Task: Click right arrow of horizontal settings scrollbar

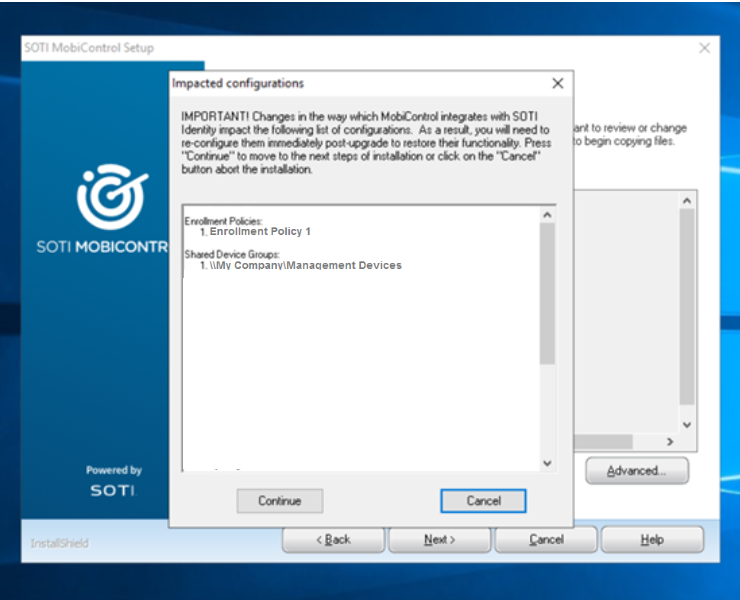Action: pos(670,441)
